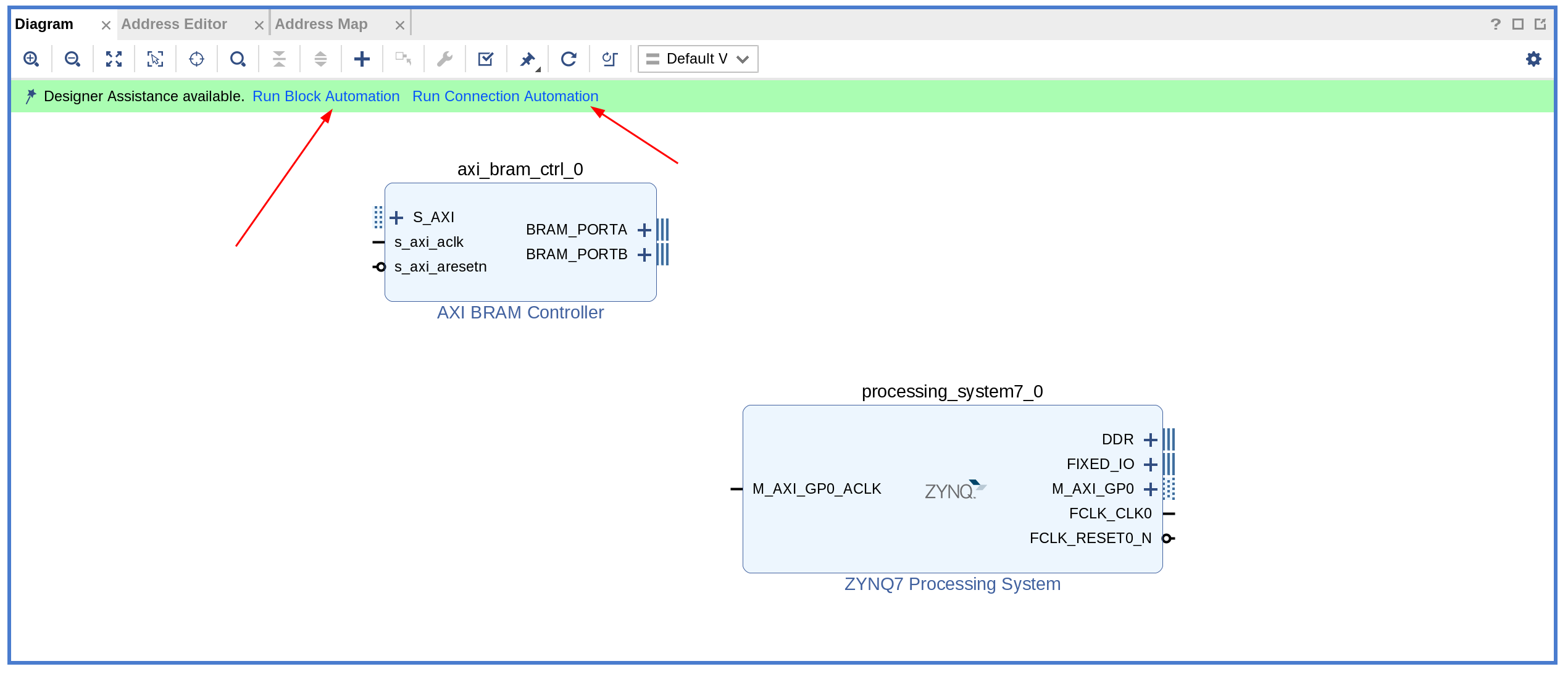This screenshot has height=677, width=1568.
Task: Run Block Automation link
Action: point(326,96)
